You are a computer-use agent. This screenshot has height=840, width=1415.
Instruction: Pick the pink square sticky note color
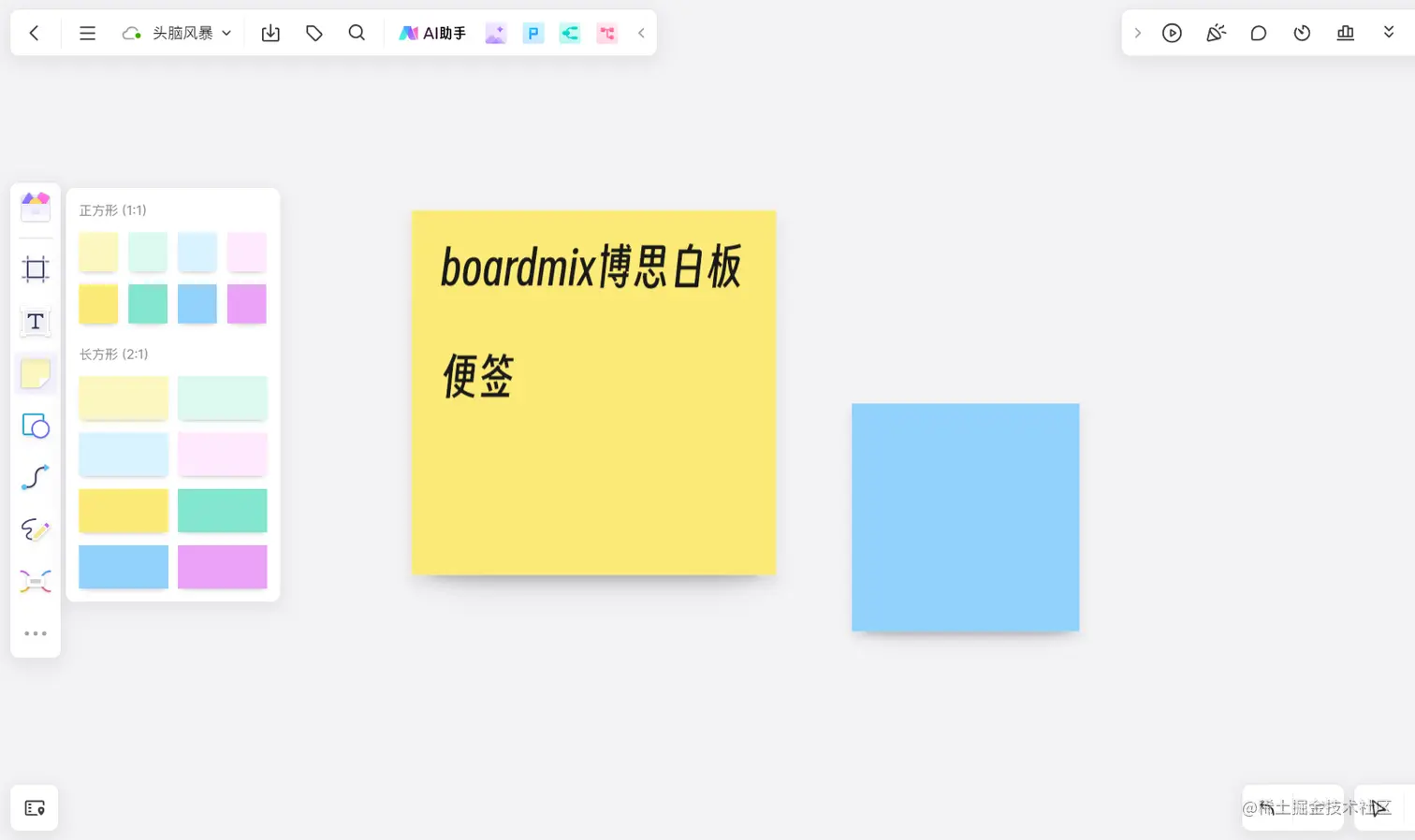(x=246, y=252)
